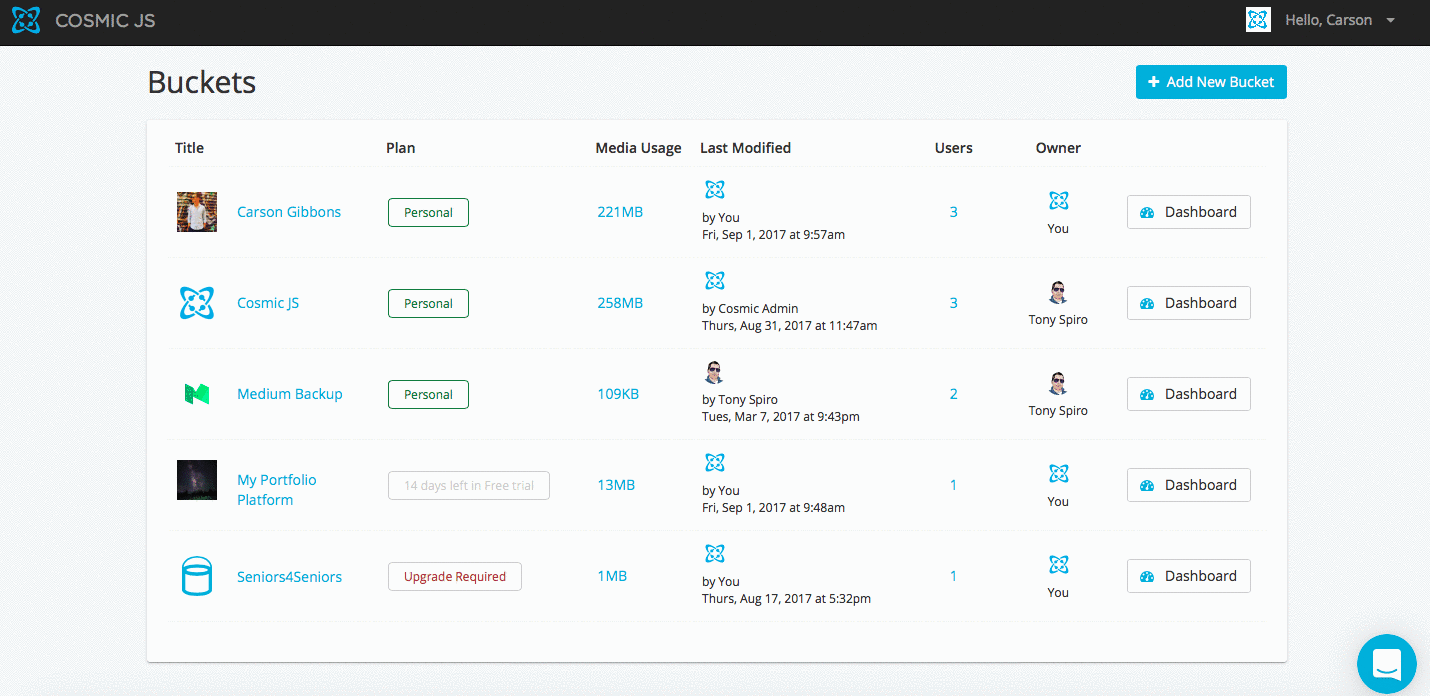Open Dashboard for Carson Gibbons bucket
This screenshot has width=1430, height=696.
(x=1188, y=212)
